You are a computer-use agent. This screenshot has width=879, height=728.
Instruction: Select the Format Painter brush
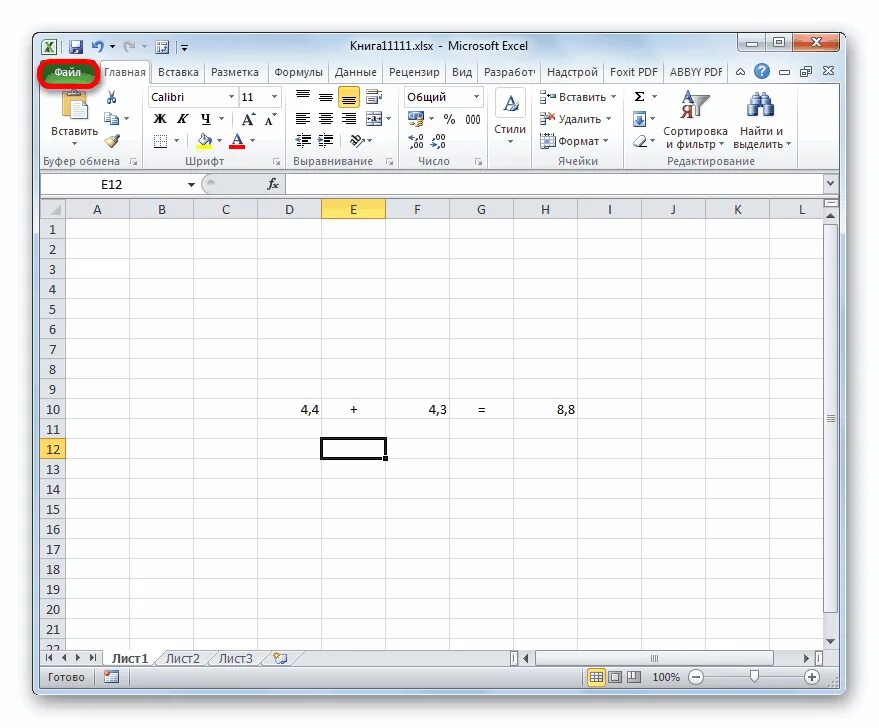pos(112,141)
